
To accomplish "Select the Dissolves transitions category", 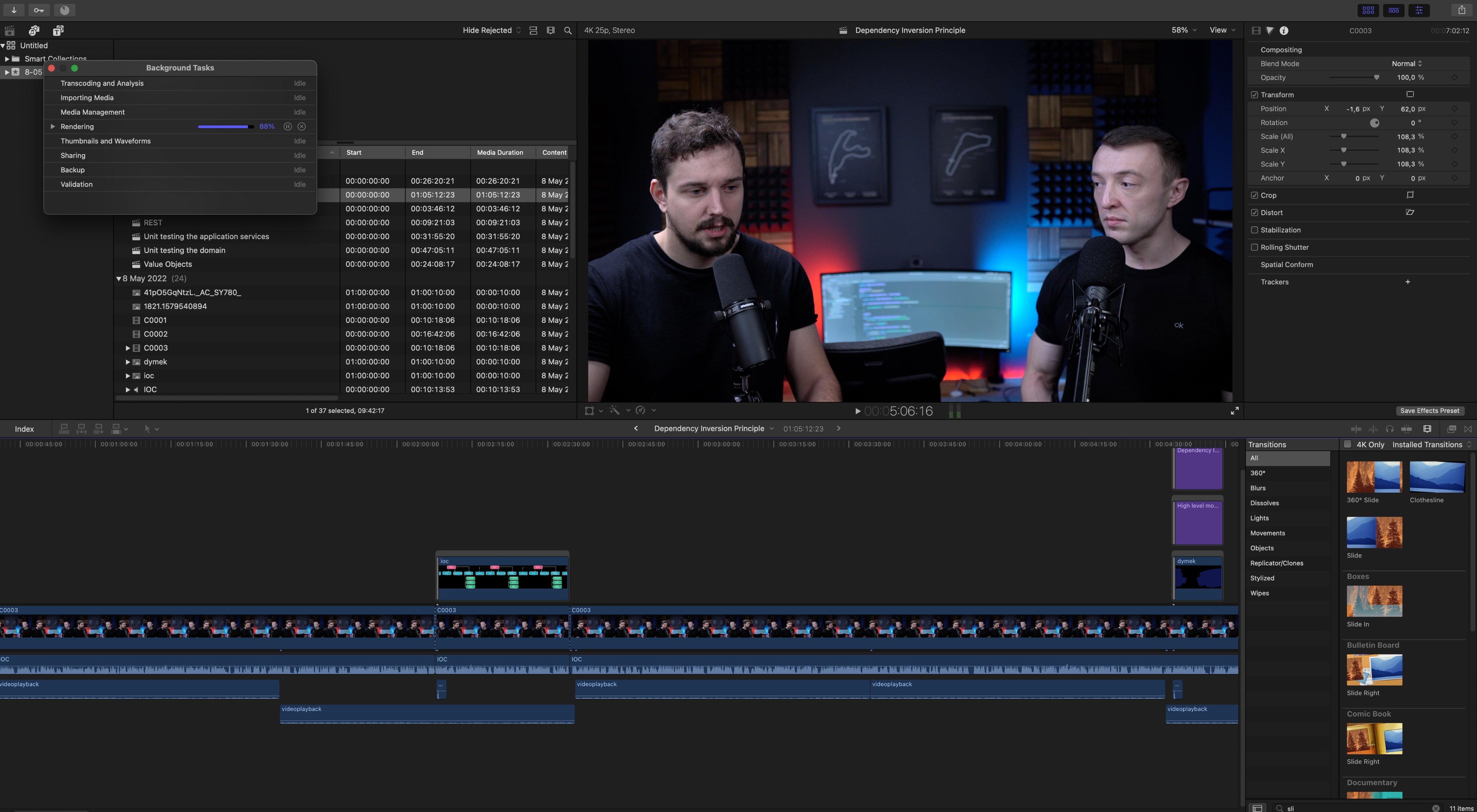I will click(1264, 502).
